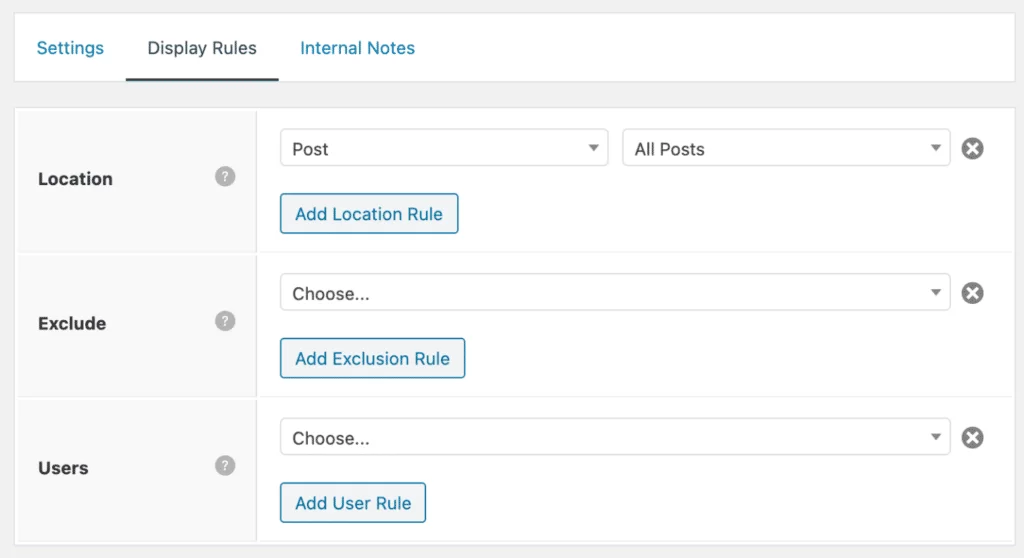
Task: Click the Exclude help question mark icon
Action: (x=225, y=321)
